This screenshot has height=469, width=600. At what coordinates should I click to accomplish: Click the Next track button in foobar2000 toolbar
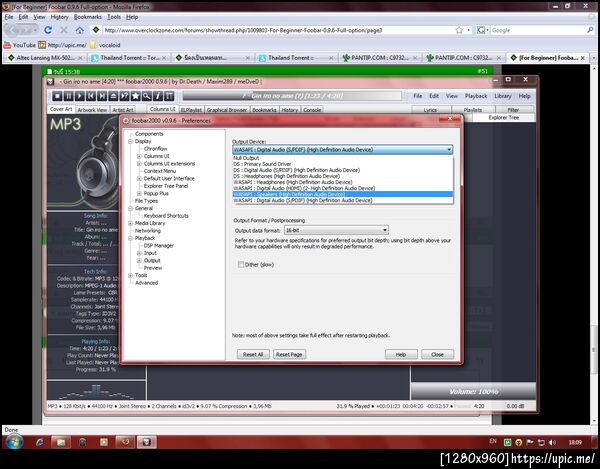tap(102, 96)
